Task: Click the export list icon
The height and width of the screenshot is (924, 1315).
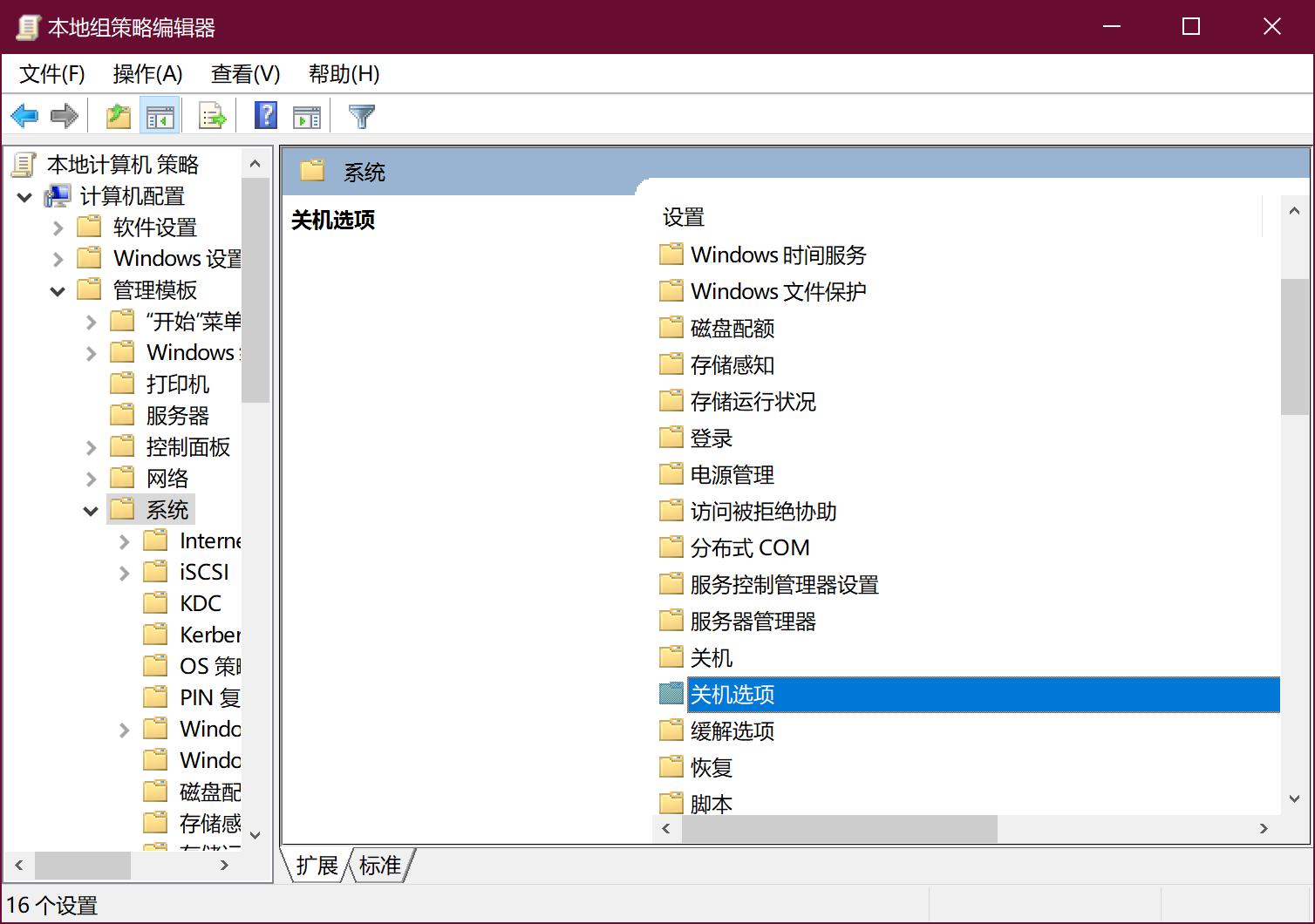Action: (211, 115)
